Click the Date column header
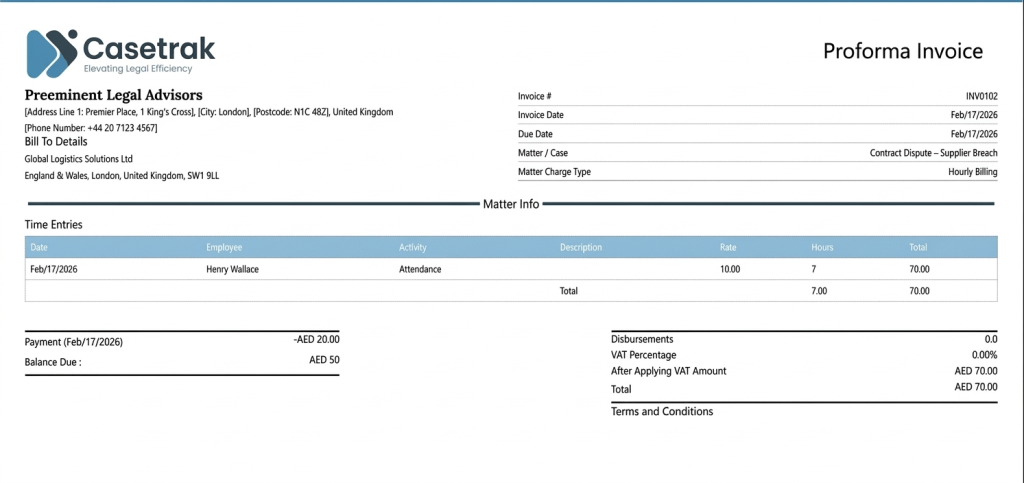The height and width of the screenshot is (483, 1024). 39,246
